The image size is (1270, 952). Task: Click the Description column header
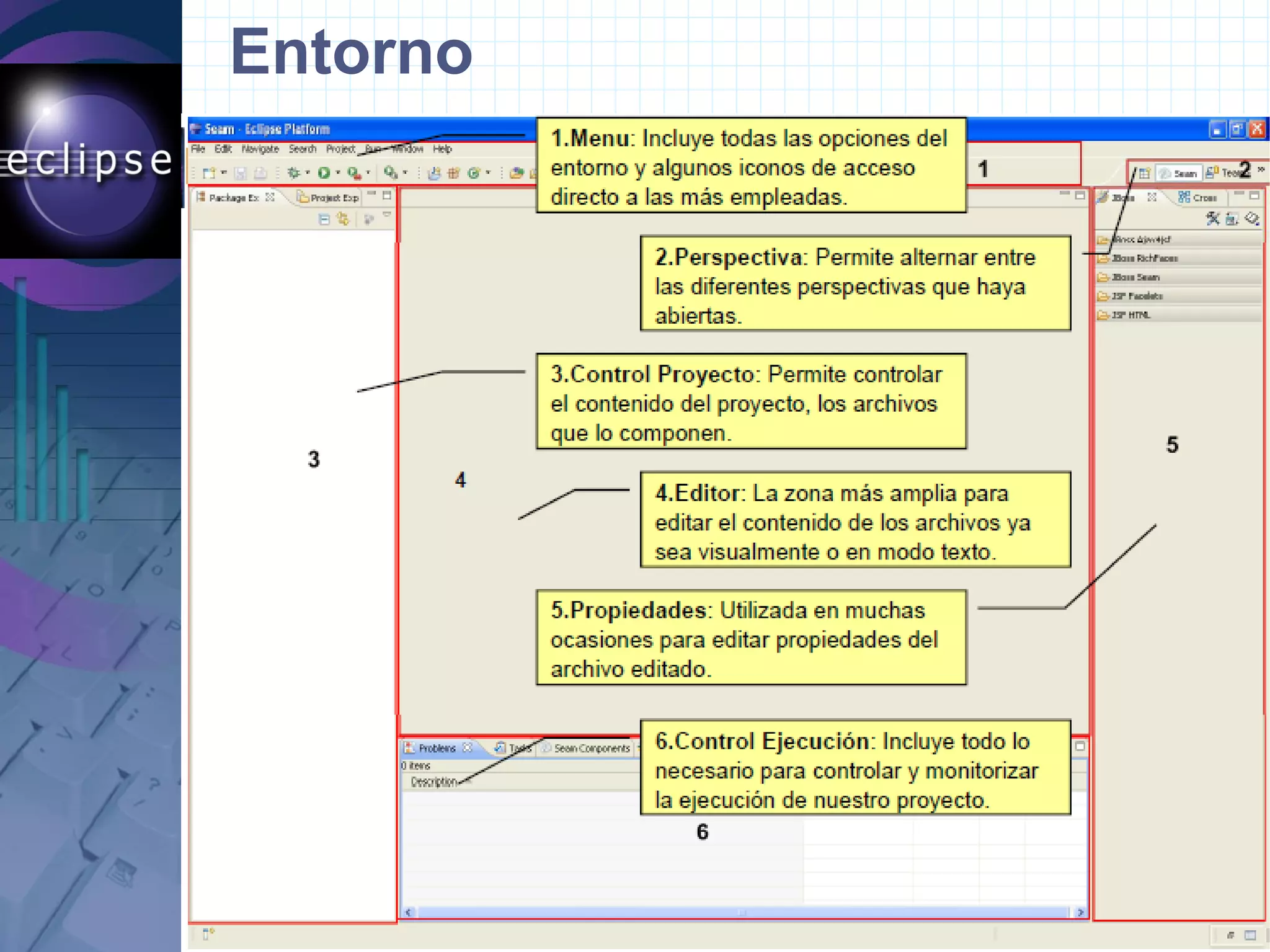click(434, 782)
